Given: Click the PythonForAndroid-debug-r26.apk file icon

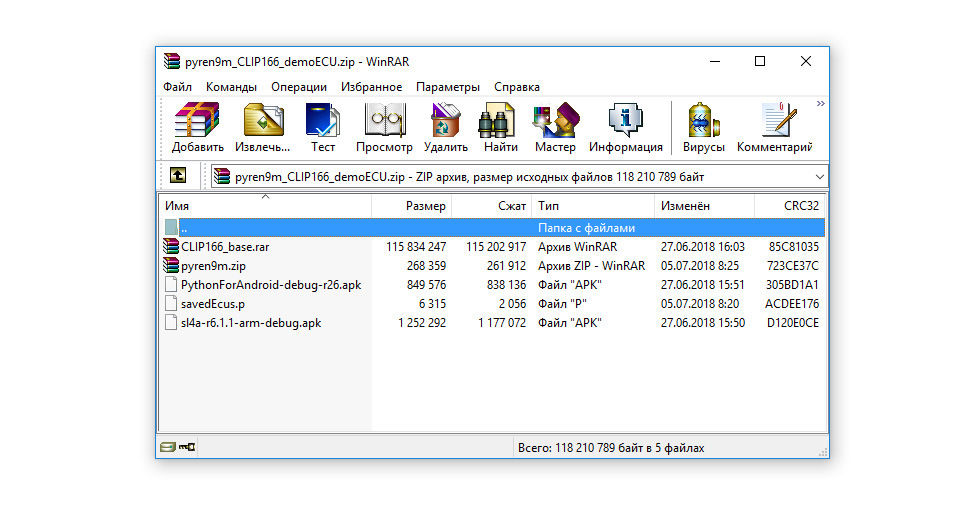Looking at the screenshot, I should click(x=171, y=285).
